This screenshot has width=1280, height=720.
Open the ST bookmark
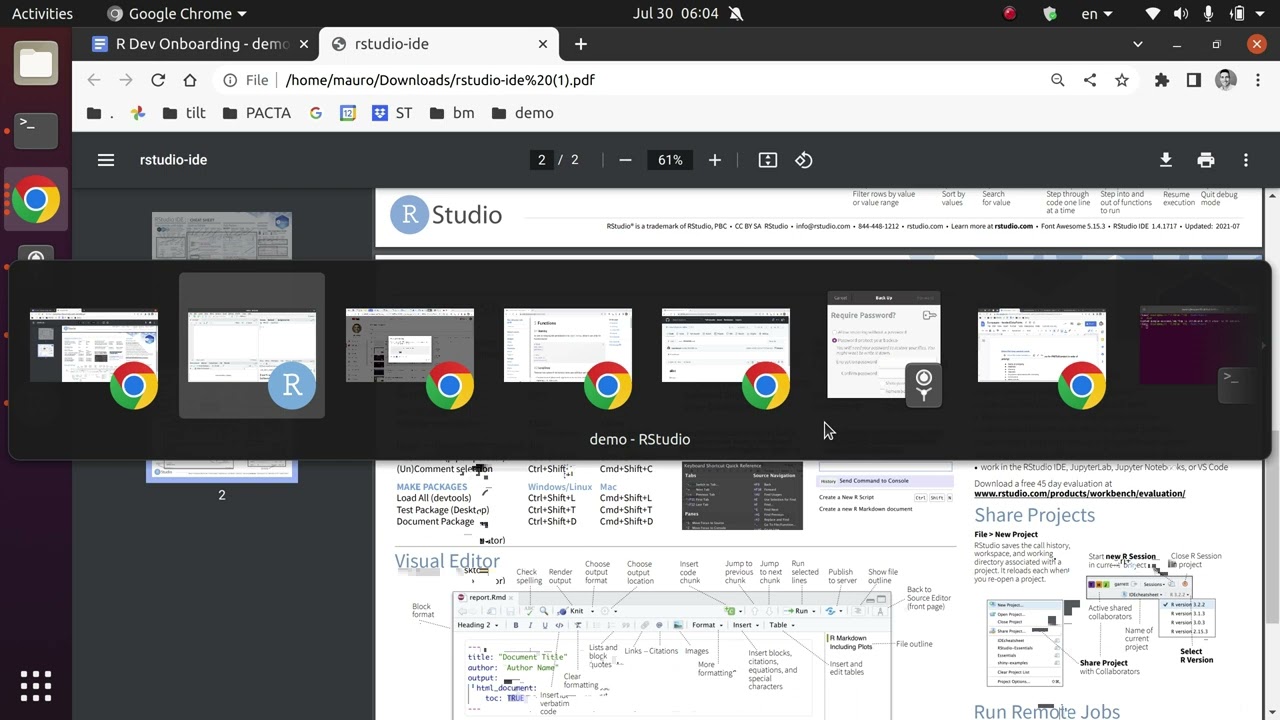click(x=392, y=113)
